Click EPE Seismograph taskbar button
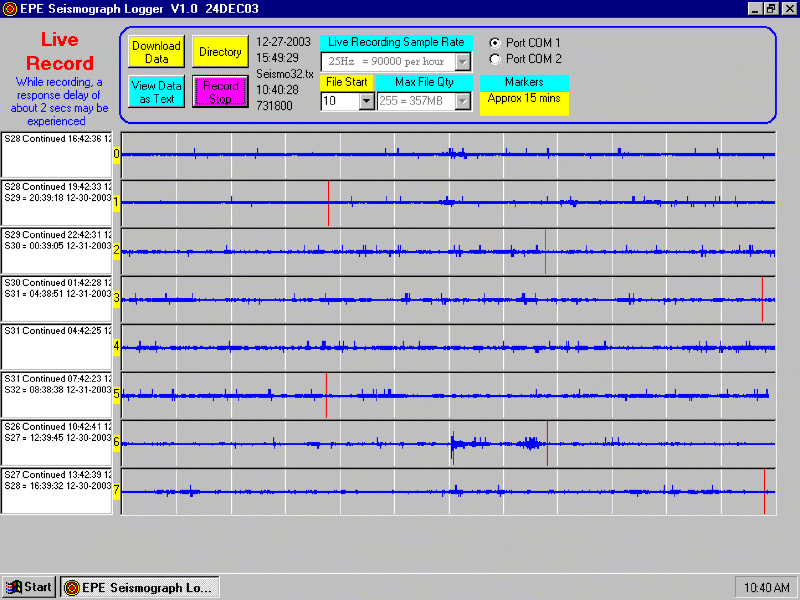 (139, 587)
